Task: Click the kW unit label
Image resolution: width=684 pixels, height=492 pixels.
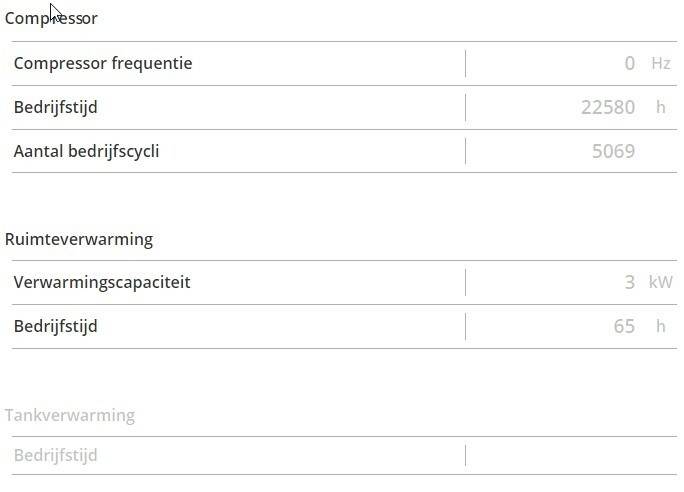Action: click(660, 283)
